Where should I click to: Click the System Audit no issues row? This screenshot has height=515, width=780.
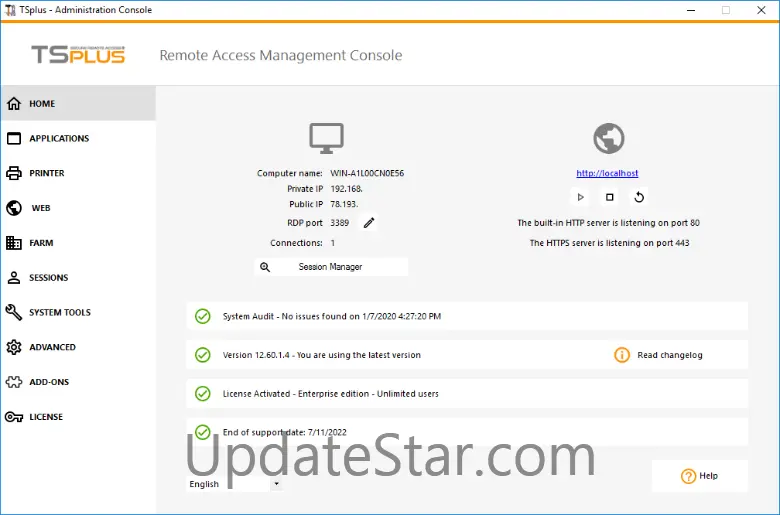click(x=467, y=316)
